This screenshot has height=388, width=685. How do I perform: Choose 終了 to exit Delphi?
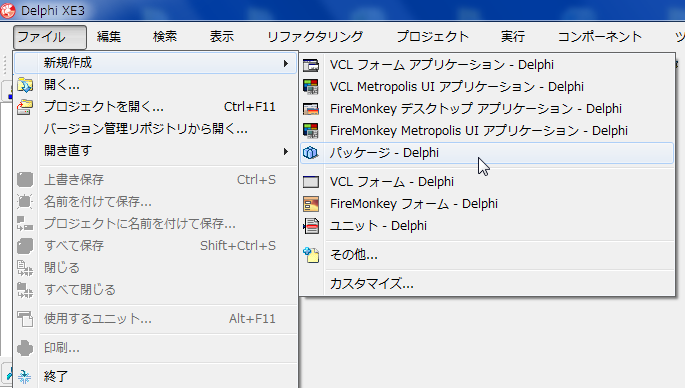(156, 376)
